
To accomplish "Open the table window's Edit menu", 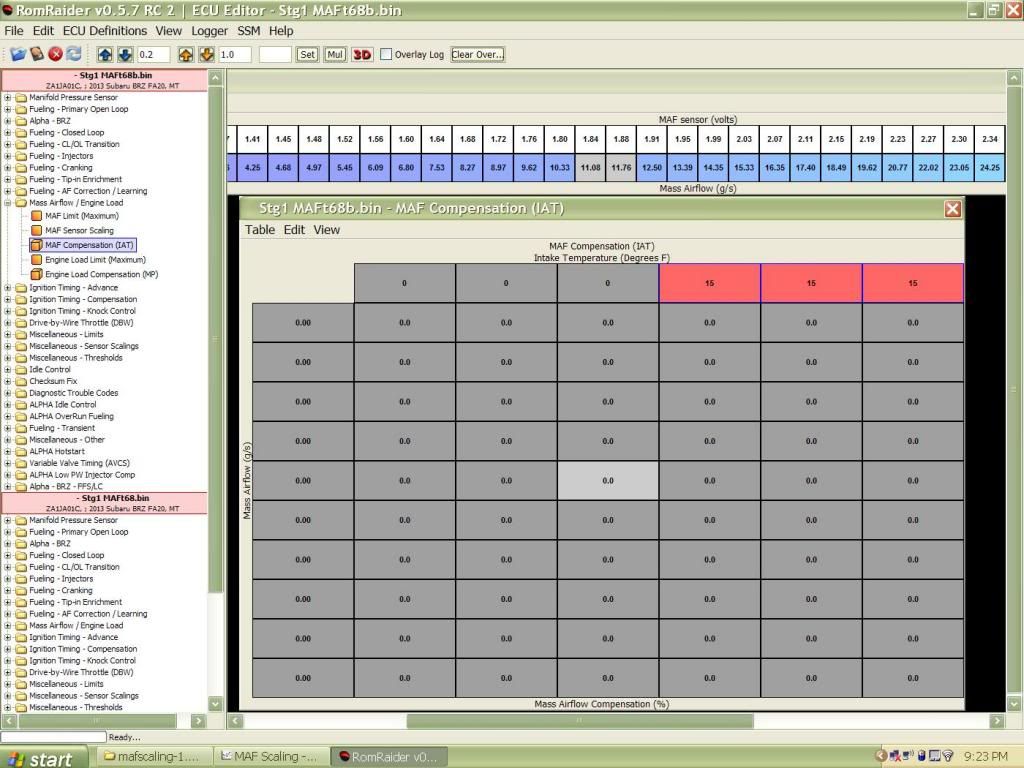I will (294, 230).
